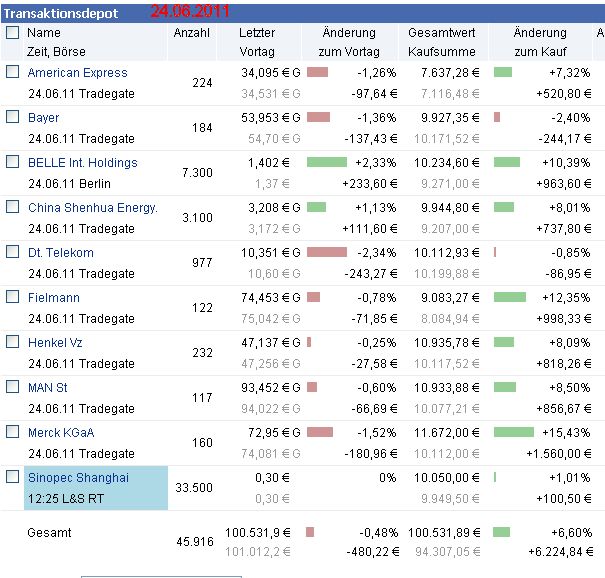Click the Name column header
Image resolution: width=605 pixels, height=578 pixels.
click(44, 33)
